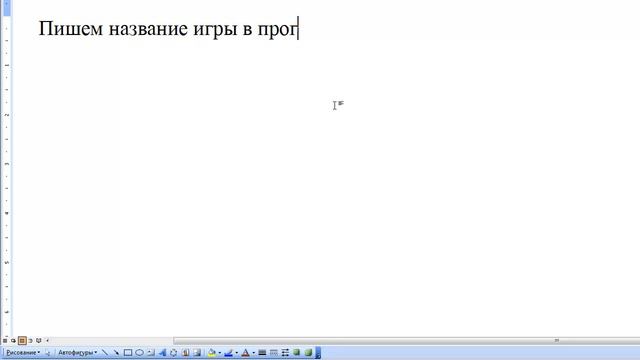Click on the word 'игры'

tap(215, 29)
